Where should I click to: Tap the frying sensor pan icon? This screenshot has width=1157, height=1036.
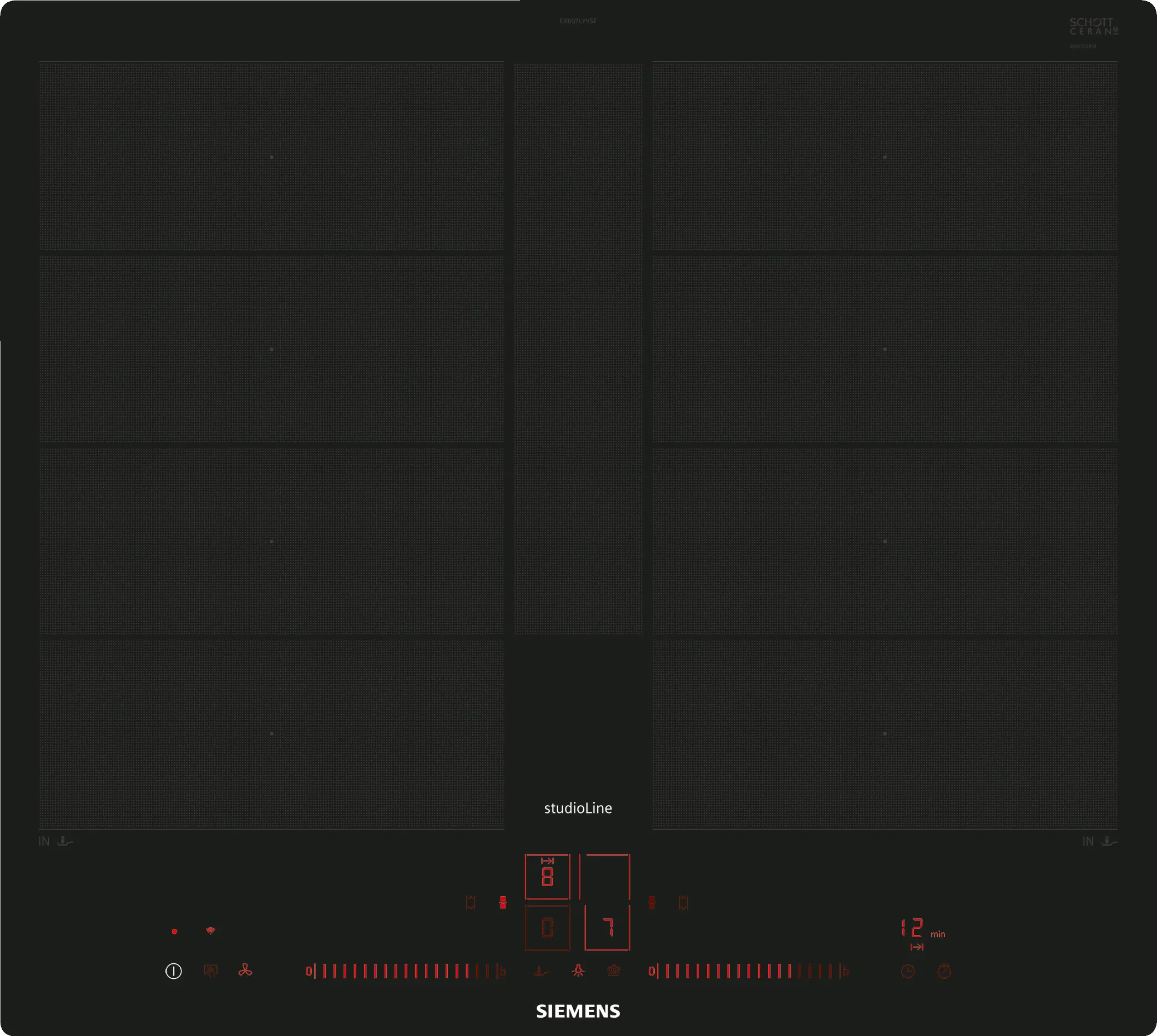point(540,972)
